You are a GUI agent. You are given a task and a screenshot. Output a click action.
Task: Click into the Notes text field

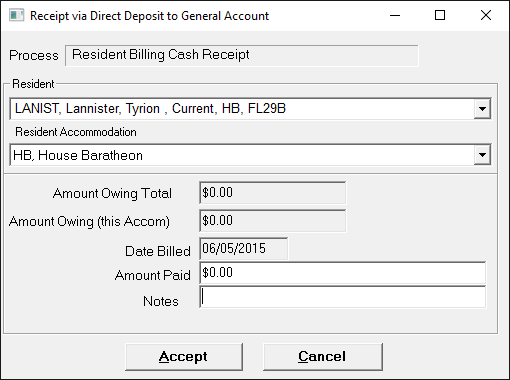[x=343, y=297]
